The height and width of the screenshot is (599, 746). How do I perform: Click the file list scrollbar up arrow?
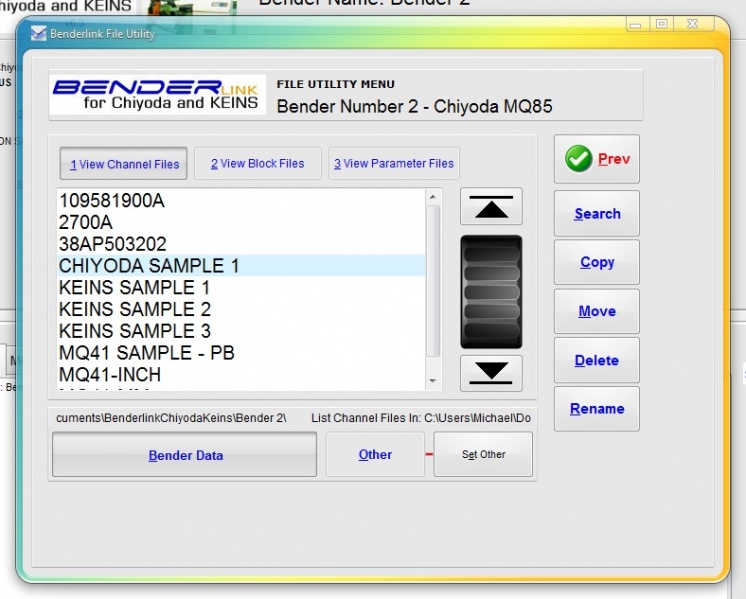(433, 196)
